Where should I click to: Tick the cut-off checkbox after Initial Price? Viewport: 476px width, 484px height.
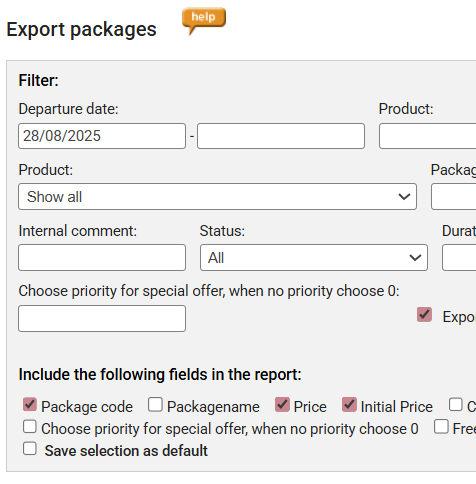[x=456, y=404]
